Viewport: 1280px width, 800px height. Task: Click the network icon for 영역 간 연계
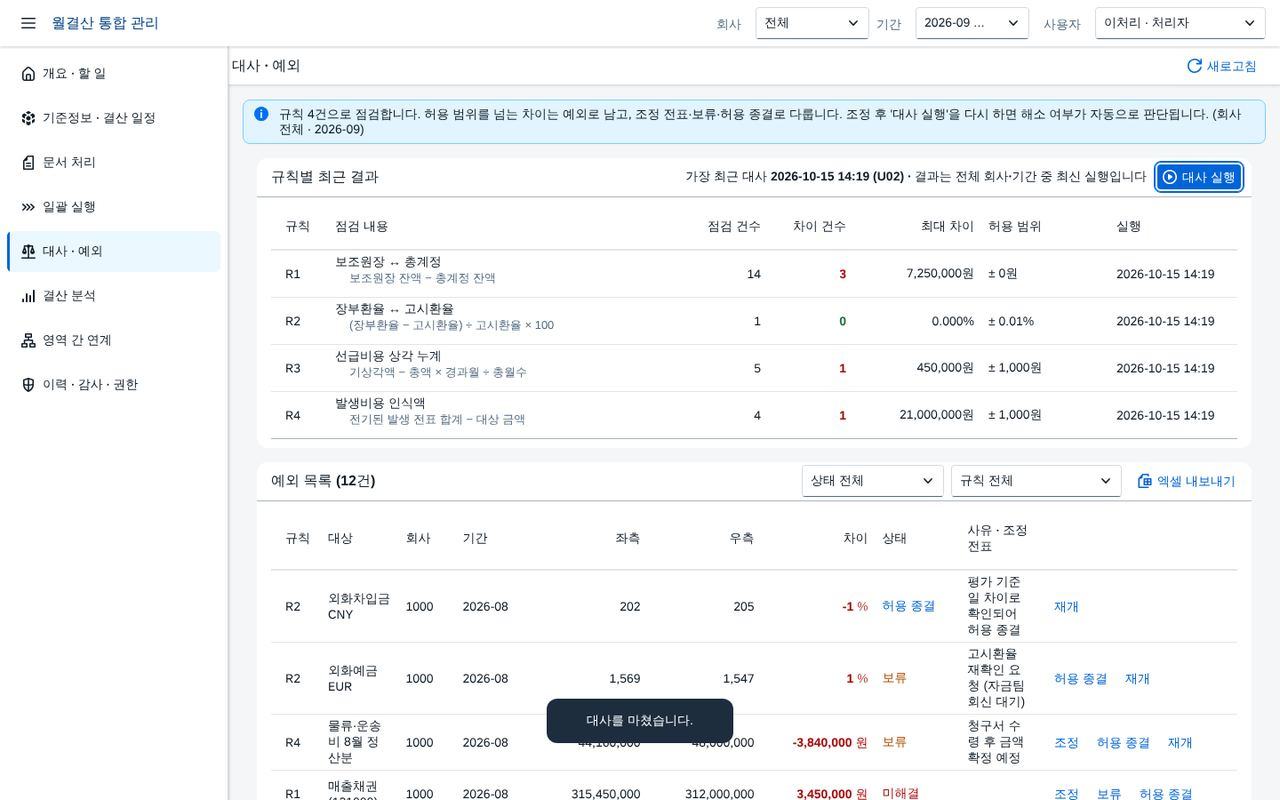[28, 340]
